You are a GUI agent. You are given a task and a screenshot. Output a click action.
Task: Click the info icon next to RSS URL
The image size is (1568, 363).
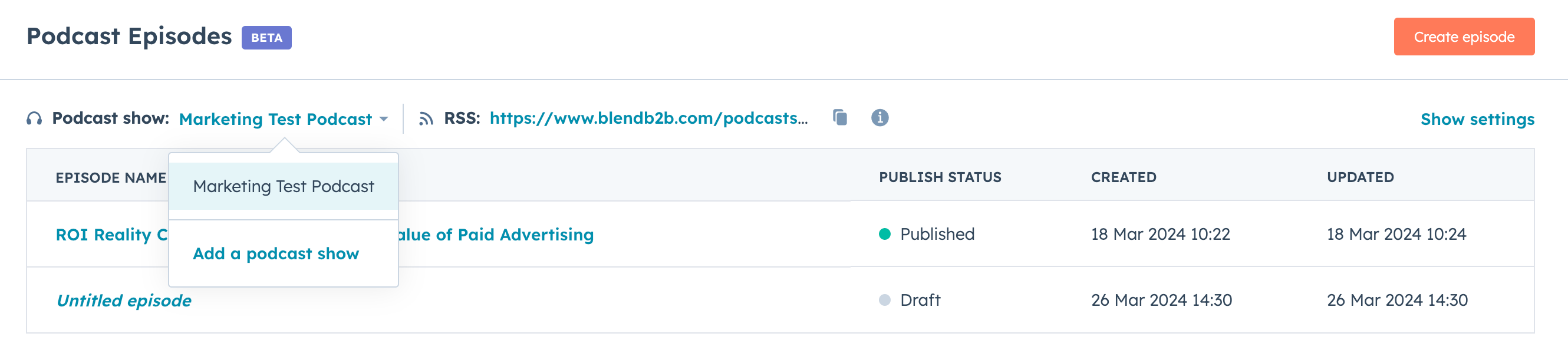pos(881,117)
